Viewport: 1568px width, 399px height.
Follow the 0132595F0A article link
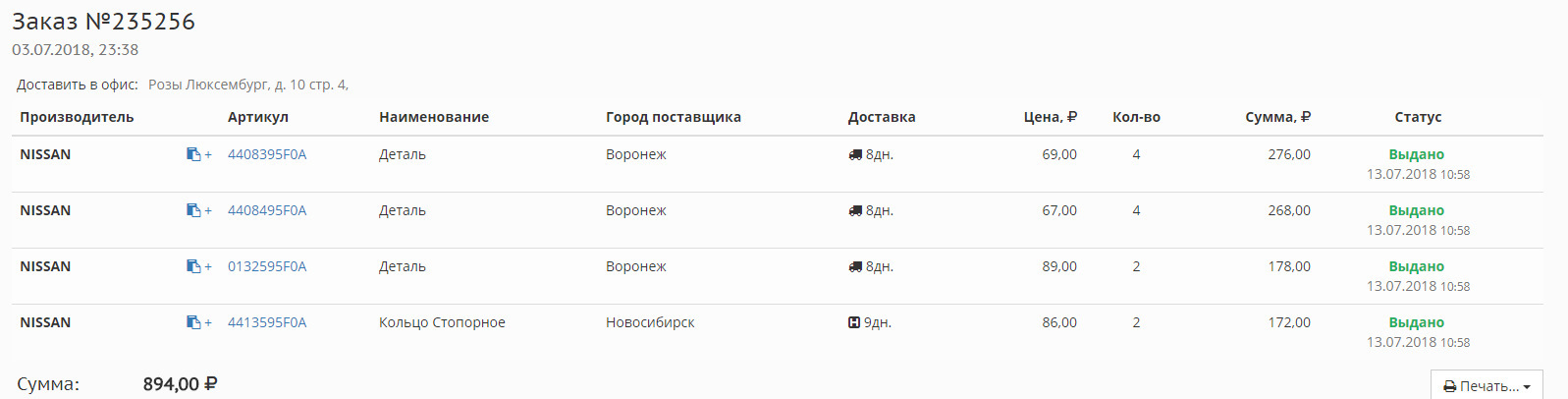coord(267,266)
